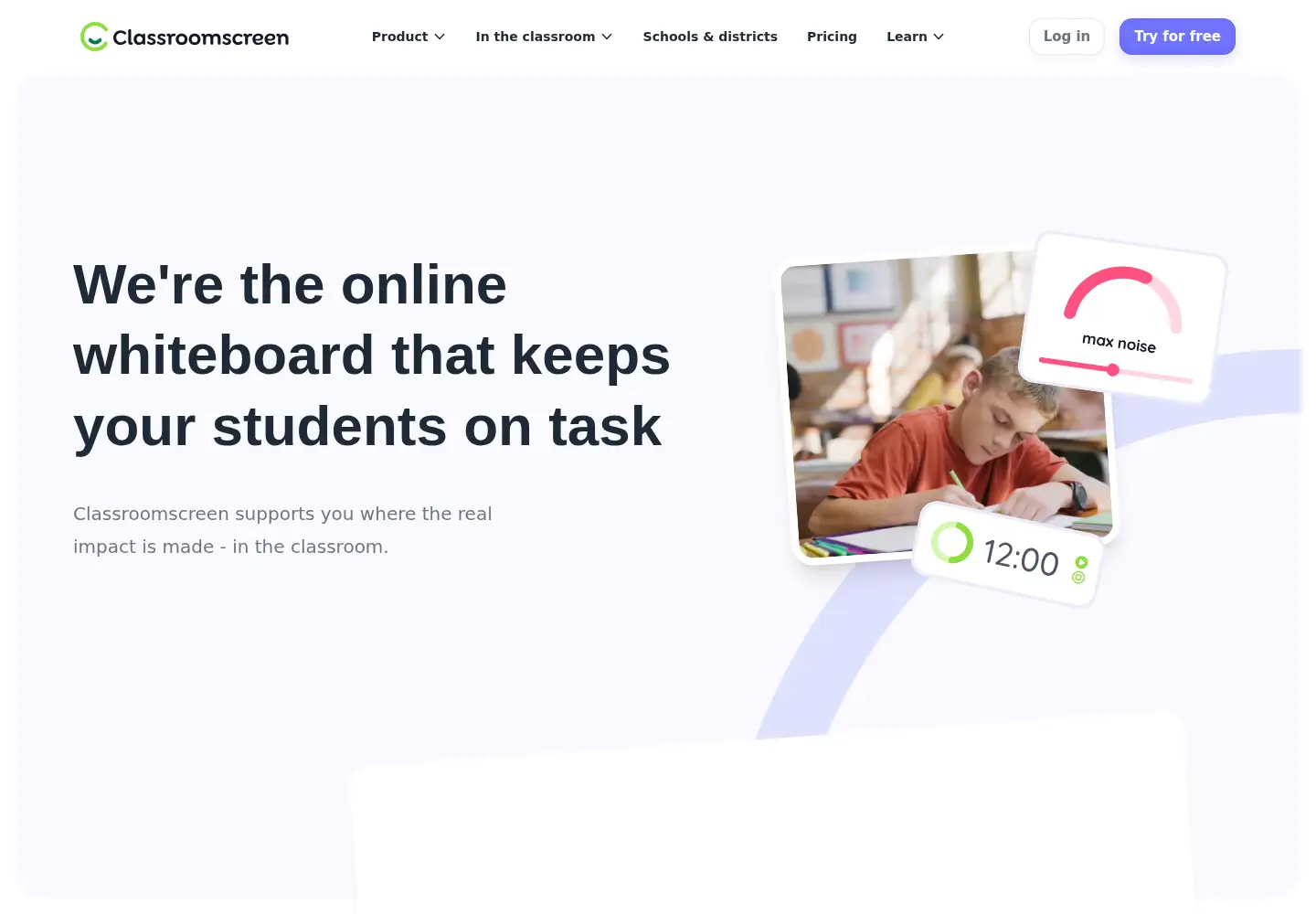Image resolution: width=1316 pixels, height=914 pixels.
Task: Click the Log in button
Action: click(1067, 37)
